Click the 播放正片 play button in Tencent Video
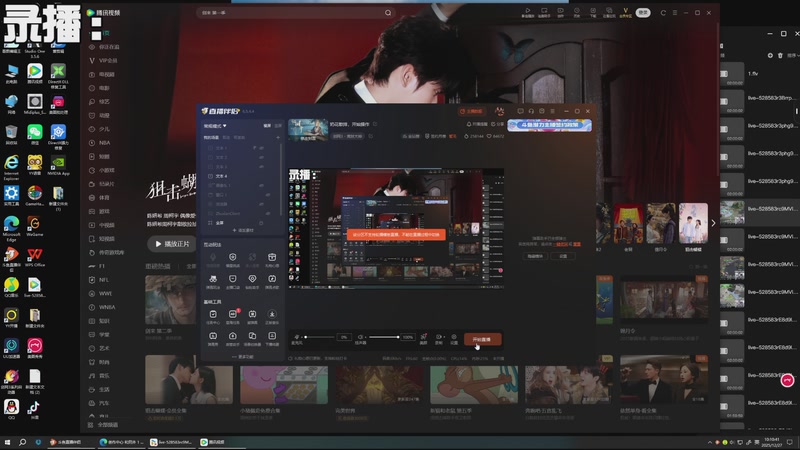 pos(172,244)
